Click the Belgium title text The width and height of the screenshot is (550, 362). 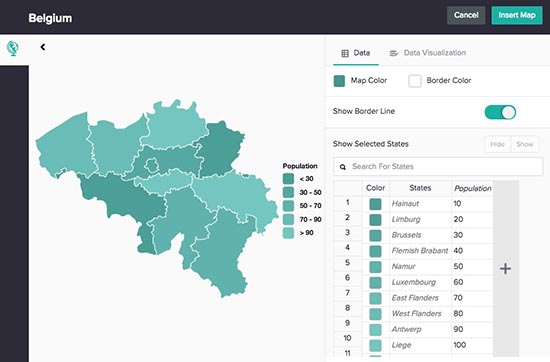point(50,18)
